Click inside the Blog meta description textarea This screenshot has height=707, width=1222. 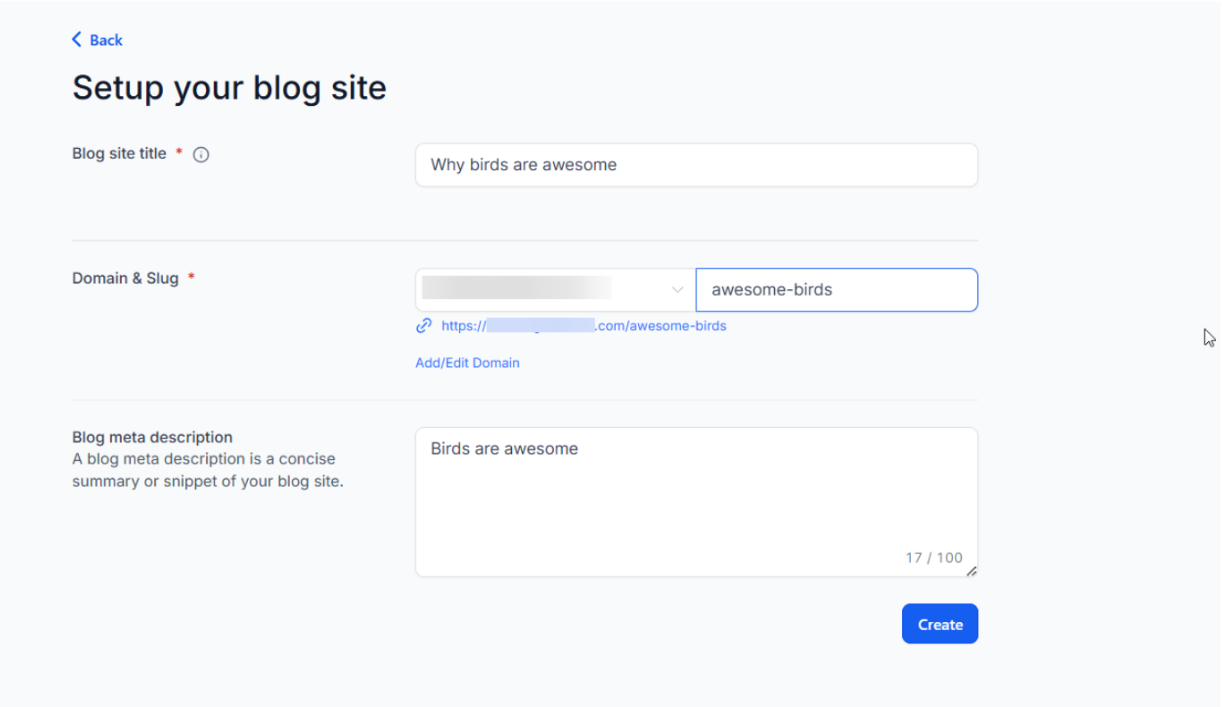[x=696, y=495]
